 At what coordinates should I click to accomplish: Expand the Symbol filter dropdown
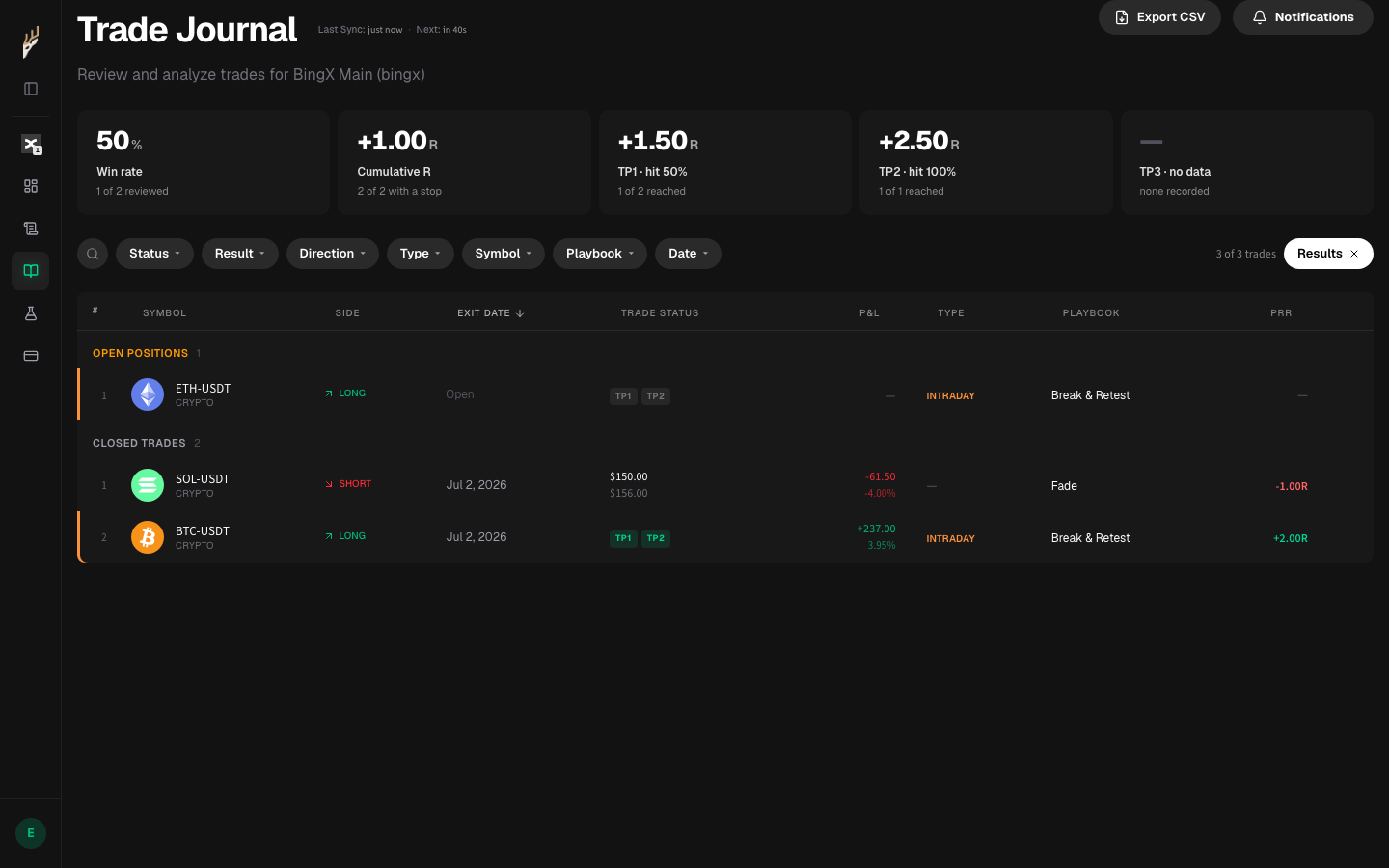click(504, 254)
